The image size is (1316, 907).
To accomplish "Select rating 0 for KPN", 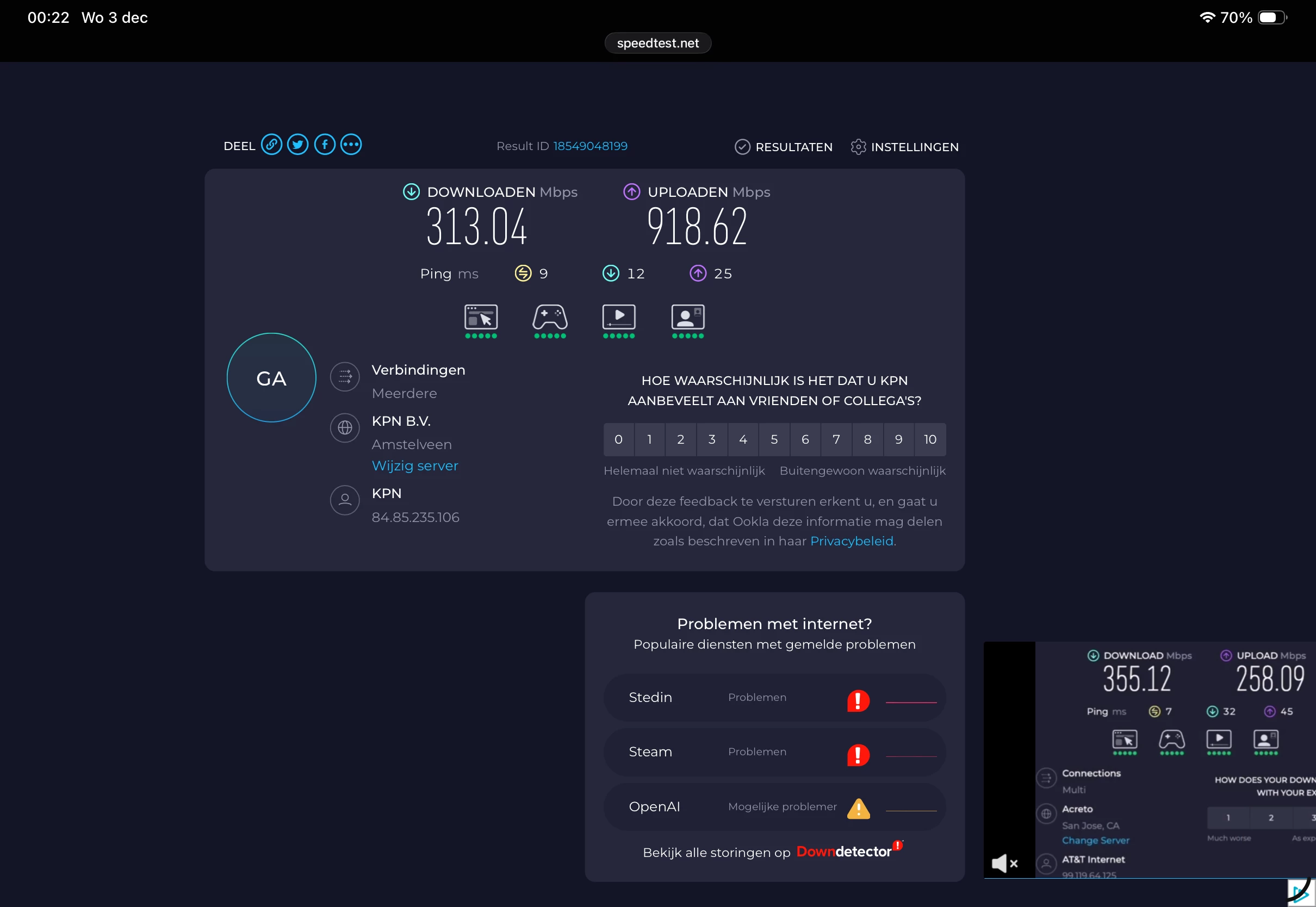I will tap(618, 439).
